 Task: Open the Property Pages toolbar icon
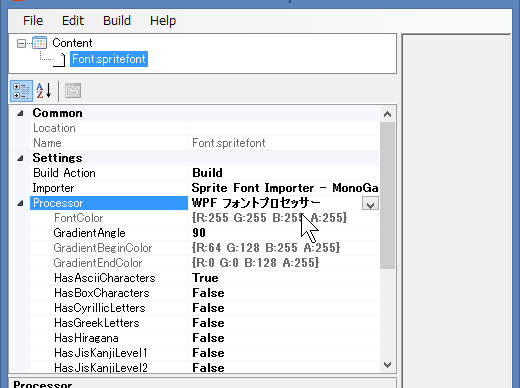pos(73,91)
